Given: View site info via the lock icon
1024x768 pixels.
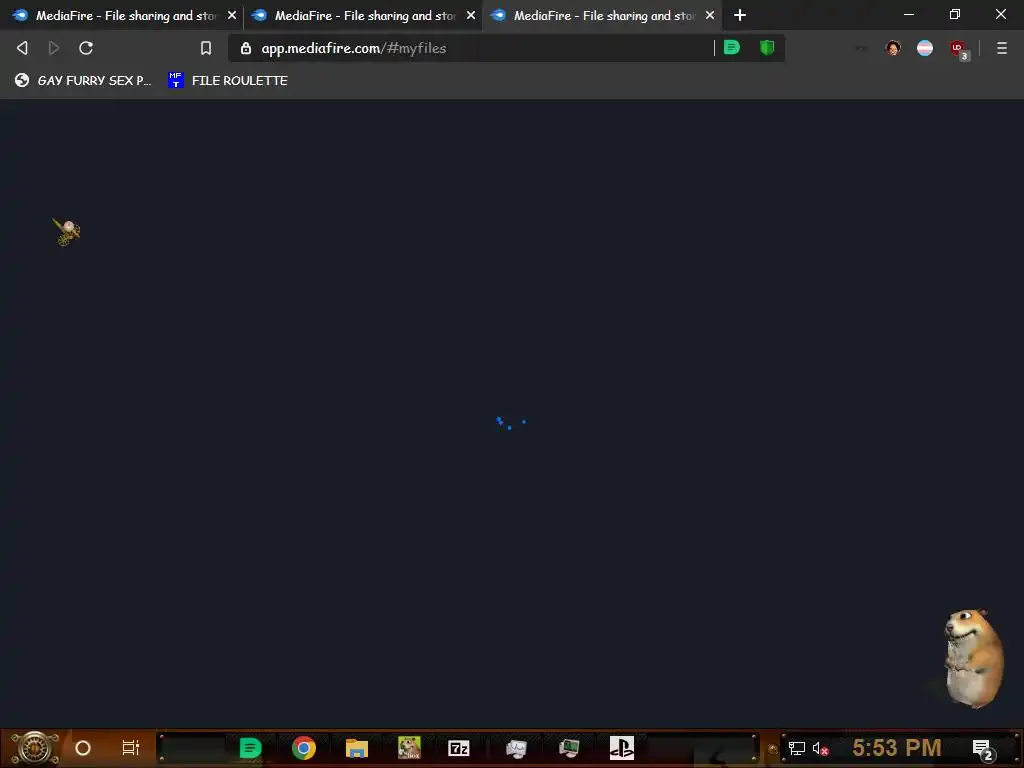Looking at the screenshot, I should (246, 48).
